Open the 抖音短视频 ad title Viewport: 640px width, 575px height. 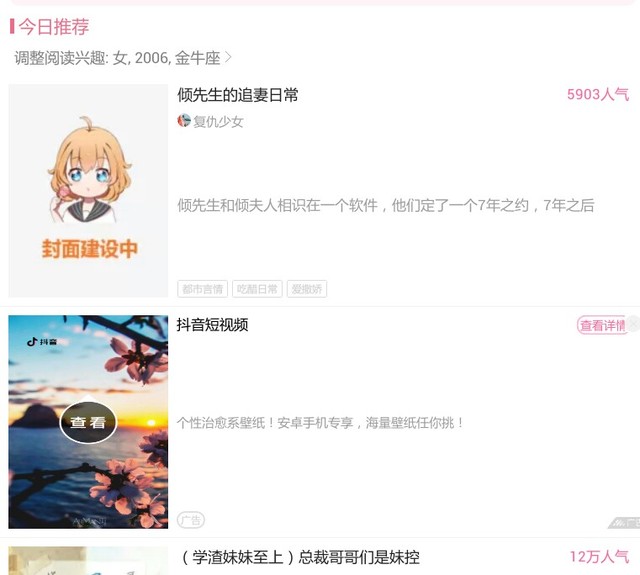tap(212, 325)
